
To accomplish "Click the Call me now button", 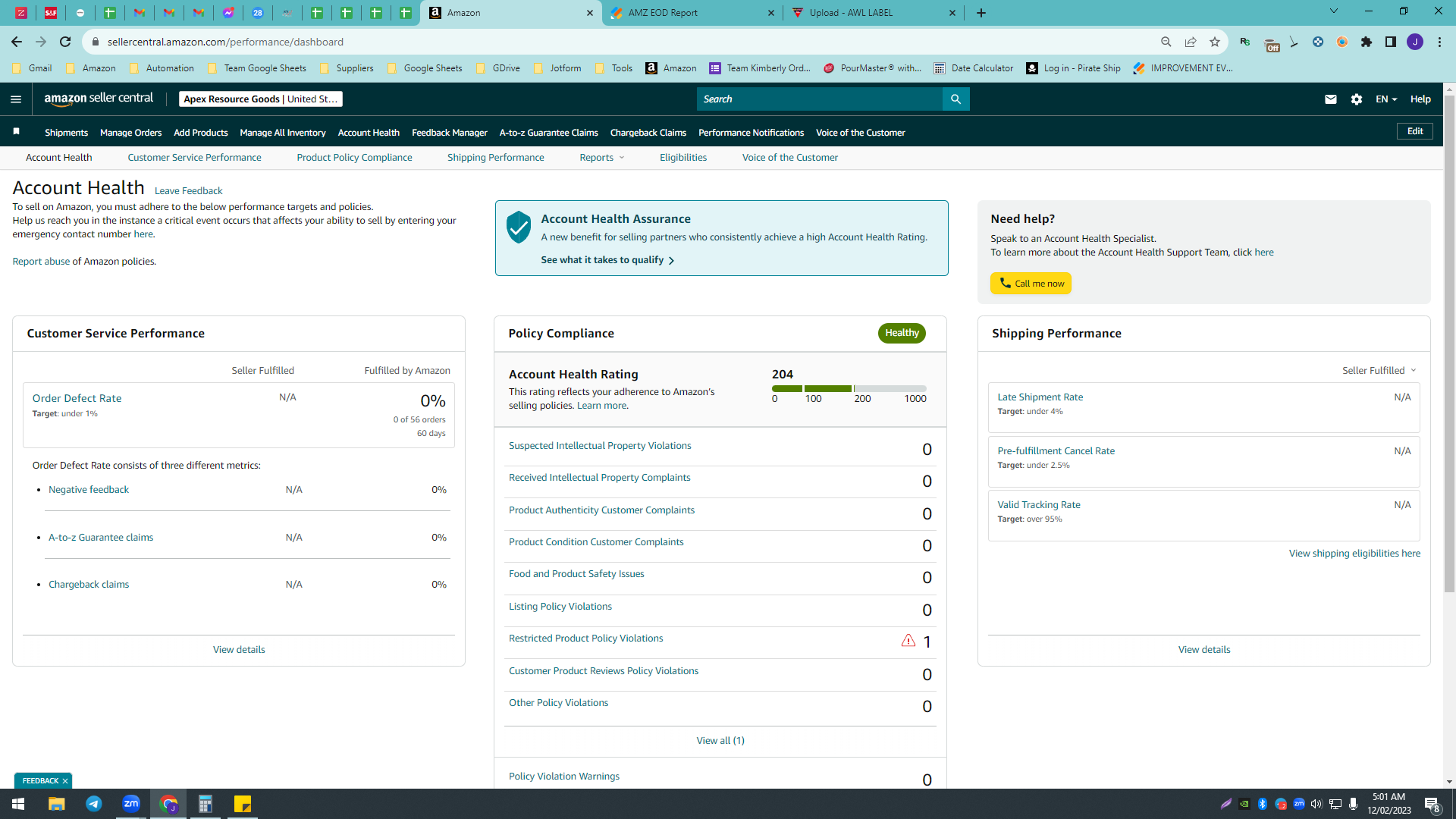I will (x=1031, y=283).
